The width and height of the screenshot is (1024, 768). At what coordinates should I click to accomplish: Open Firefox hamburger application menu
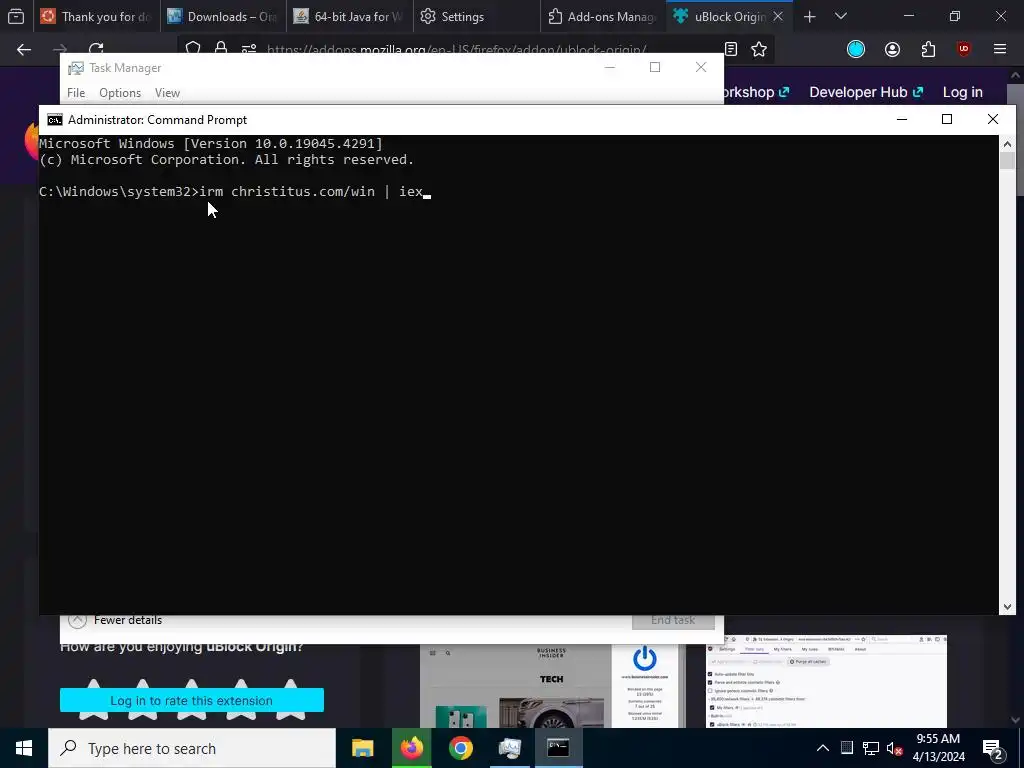click(1000, 49)
